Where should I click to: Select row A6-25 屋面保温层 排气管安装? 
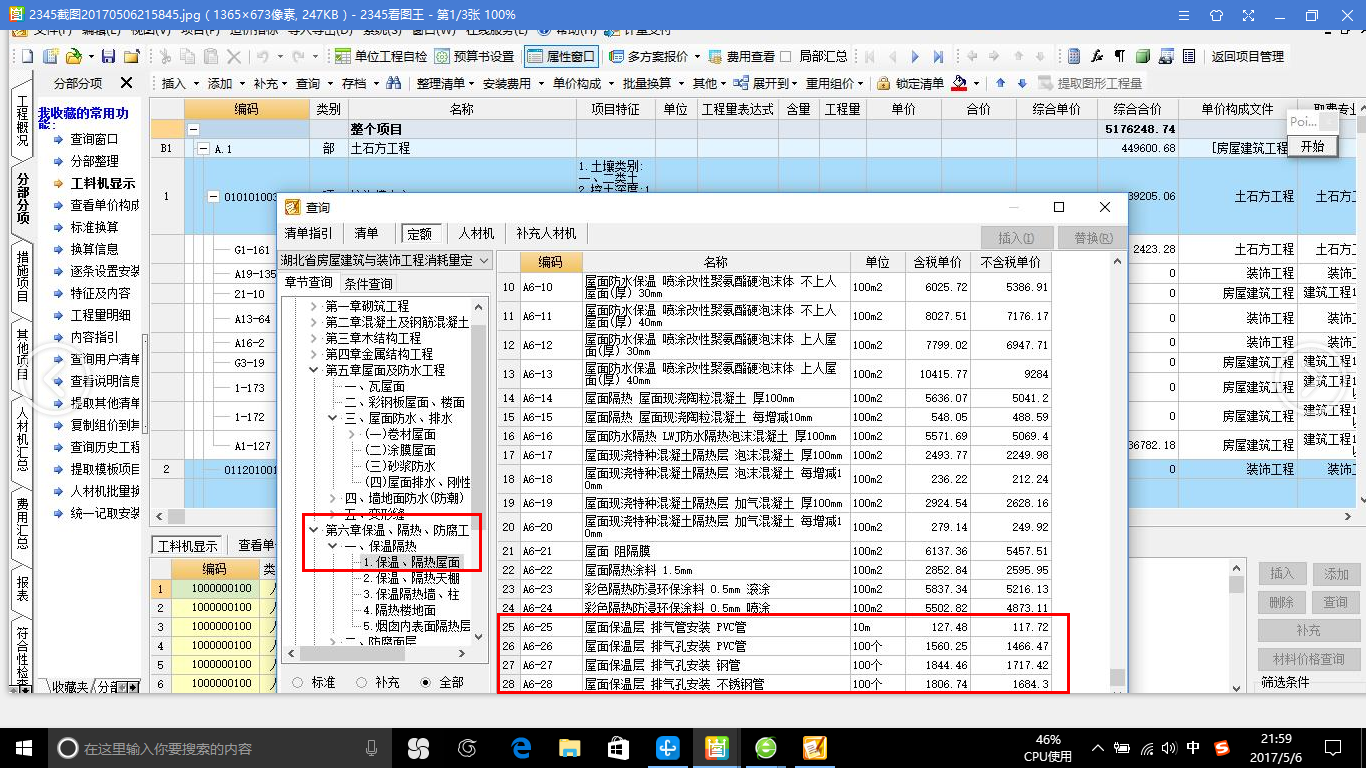point(775,627)
